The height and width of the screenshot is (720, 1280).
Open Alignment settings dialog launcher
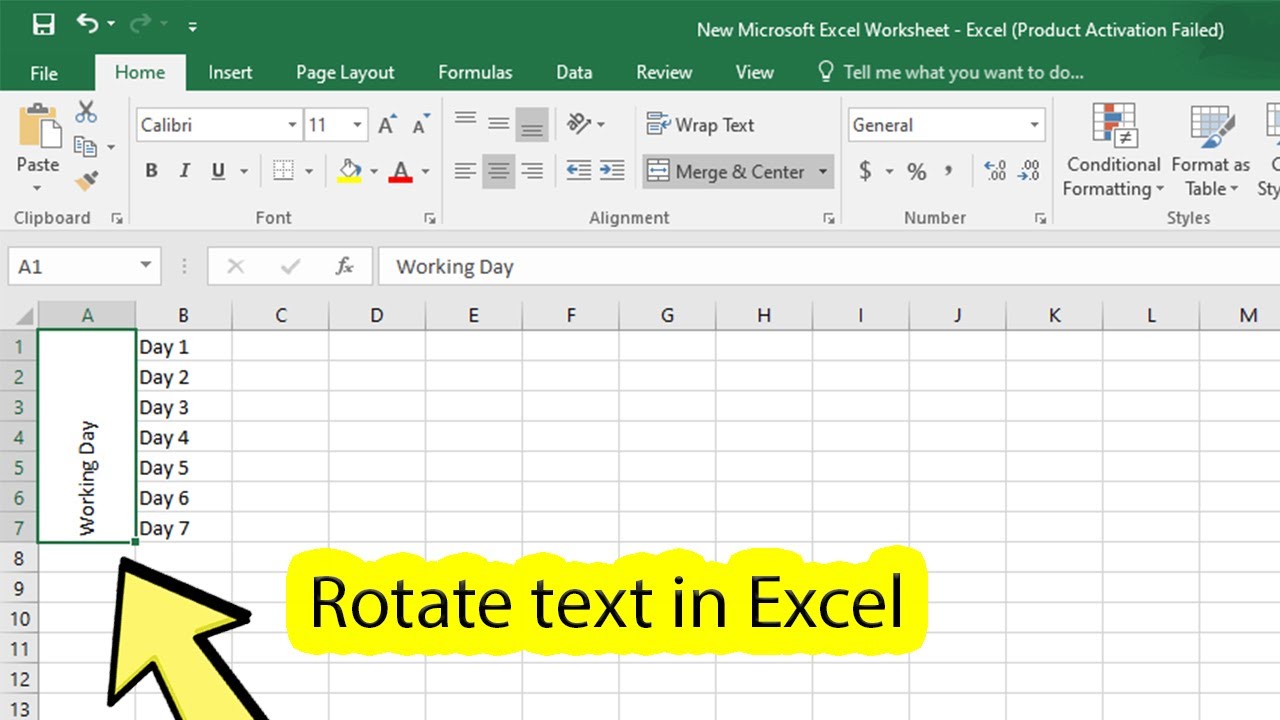[x=828, y=218]
